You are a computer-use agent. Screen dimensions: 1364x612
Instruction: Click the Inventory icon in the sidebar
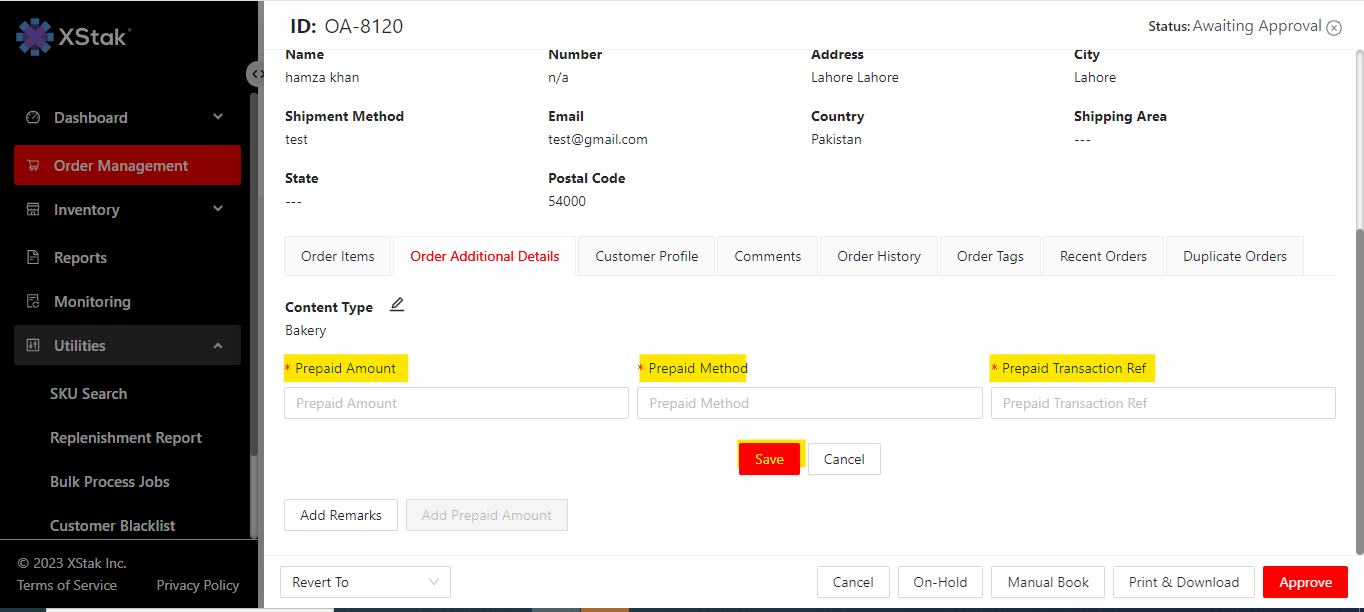point(33,210)
